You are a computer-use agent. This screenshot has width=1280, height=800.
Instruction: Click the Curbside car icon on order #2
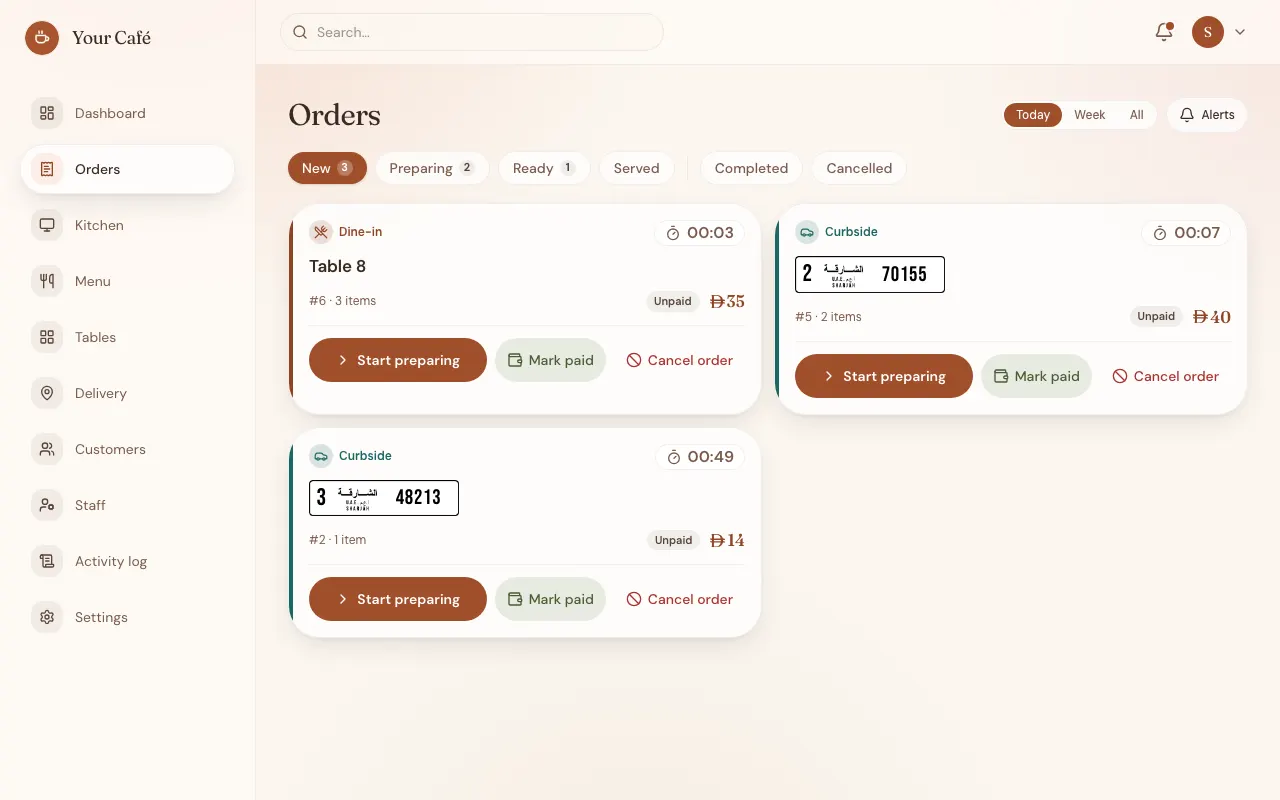click(x=320, y=456)
